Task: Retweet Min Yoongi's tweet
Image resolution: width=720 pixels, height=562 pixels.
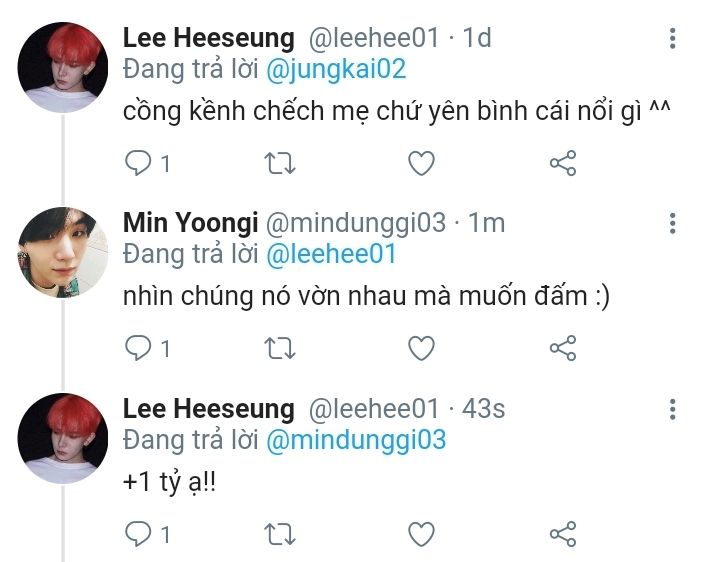Action: pyautogui.click(x=280, y=348)
